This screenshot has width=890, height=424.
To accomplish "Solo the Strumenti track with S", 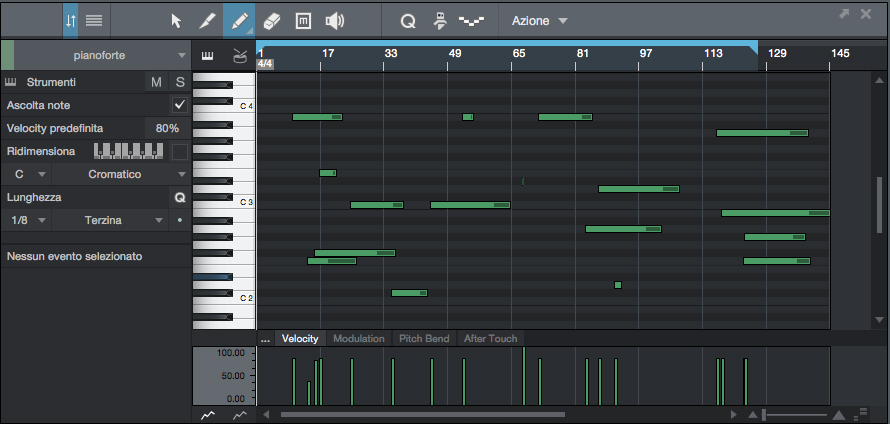I will [x=180, y=82].
